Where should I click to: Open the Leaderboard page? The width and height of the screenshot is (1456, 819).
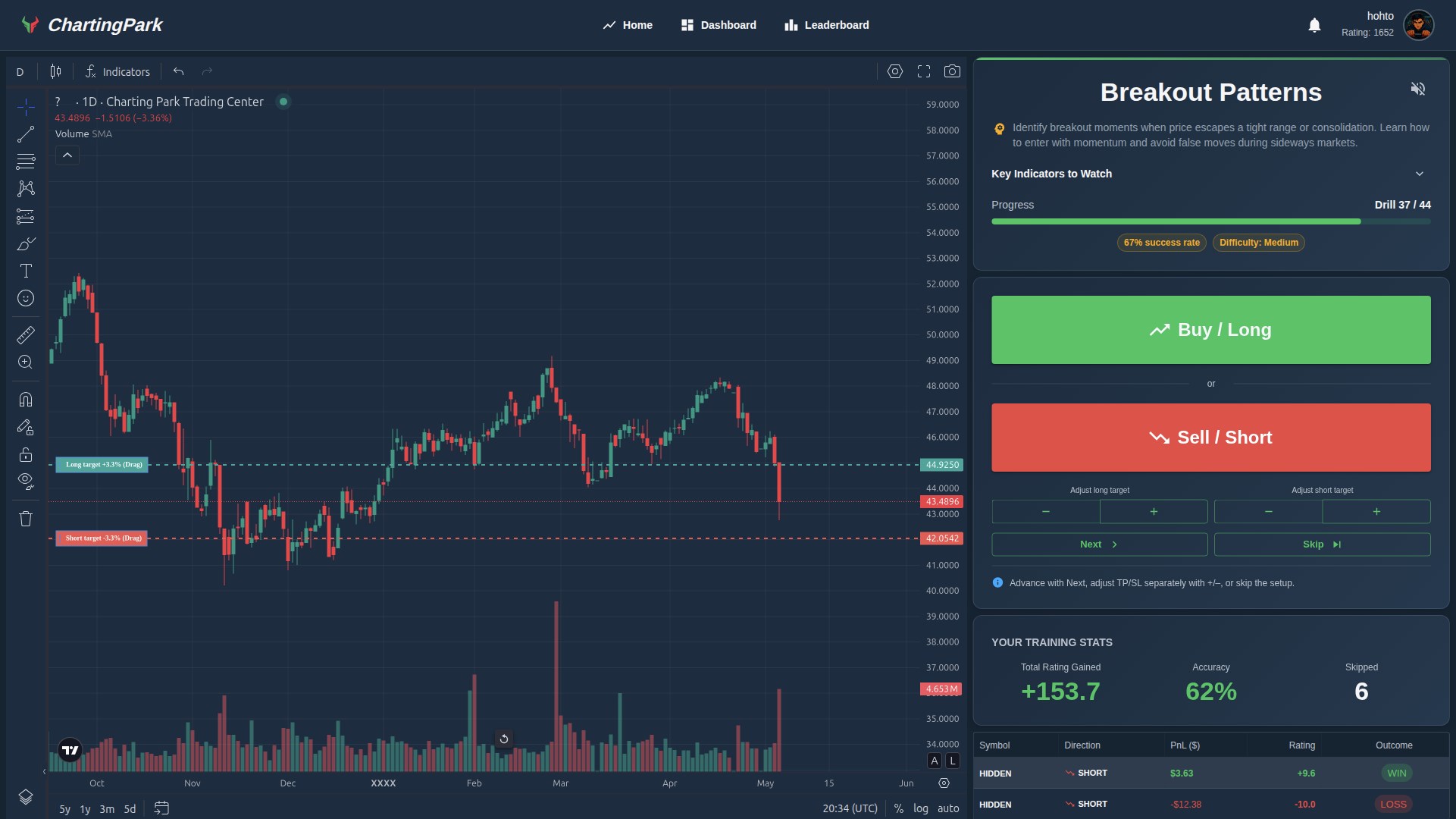pyautogui.click(x=827, y=25)
